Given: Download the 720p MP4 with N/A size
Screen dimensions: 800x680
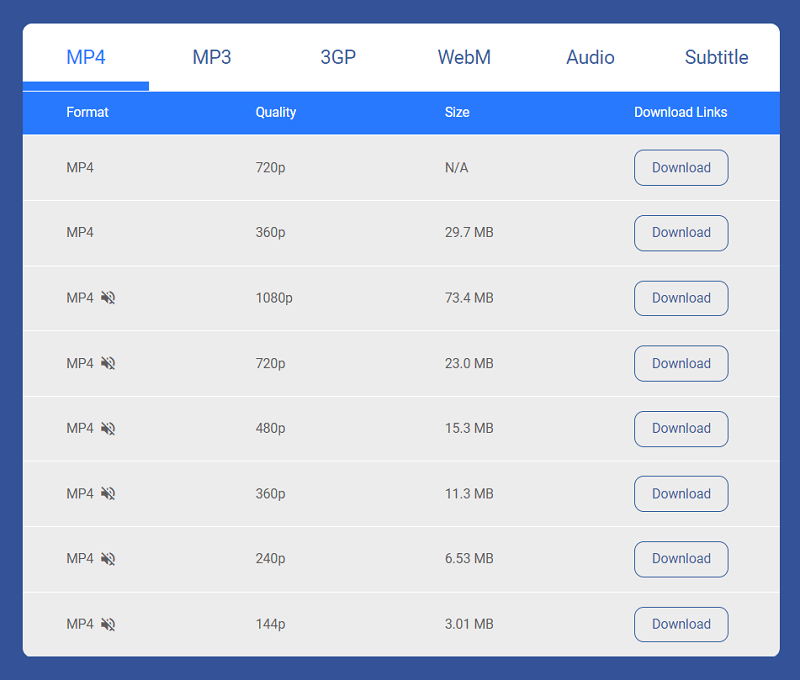Looking at the screenshot, I should coord(681,168).
